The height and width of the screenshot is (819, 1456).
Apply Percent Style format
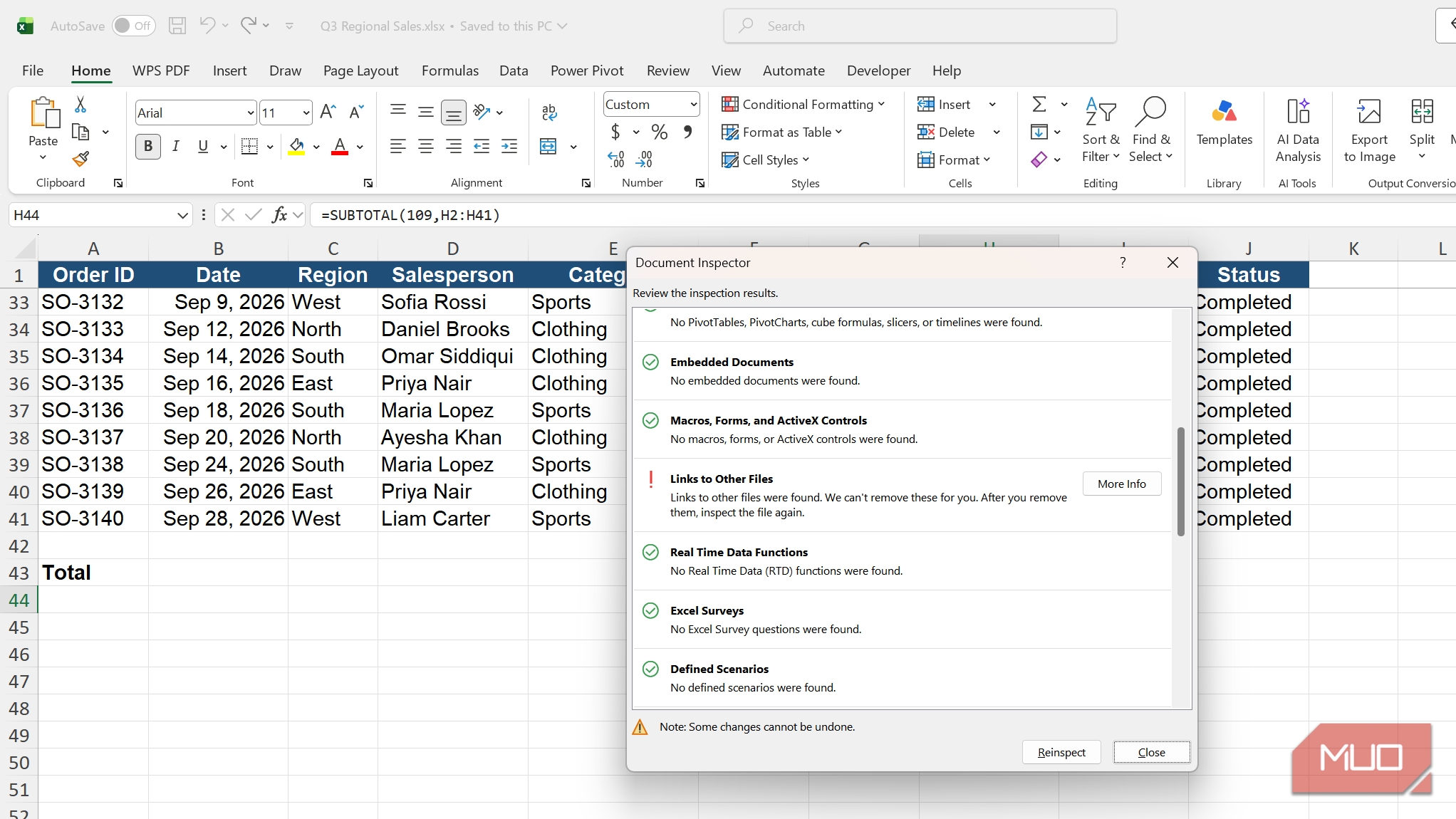tap(660, 132)
